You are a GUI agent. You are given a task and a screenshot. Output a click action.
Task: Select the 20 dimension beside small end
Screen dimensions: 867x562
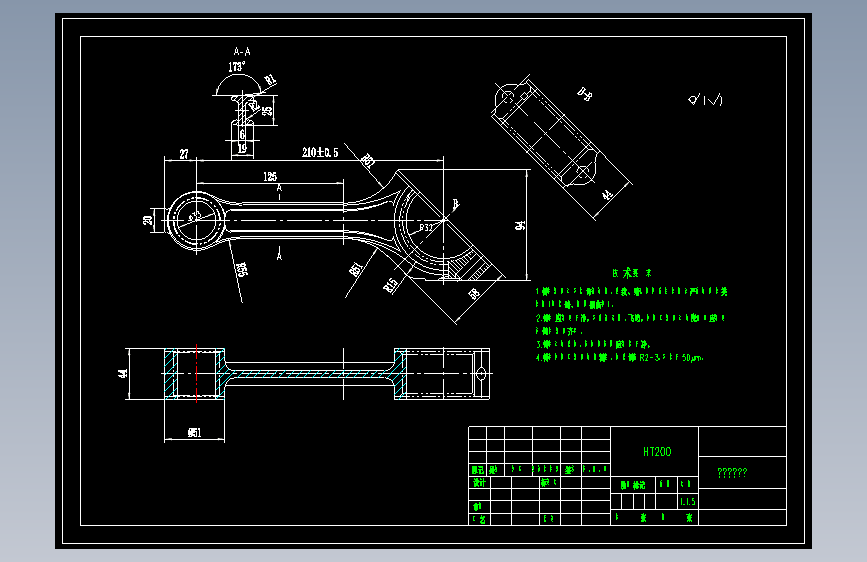(x=147, y=220)
